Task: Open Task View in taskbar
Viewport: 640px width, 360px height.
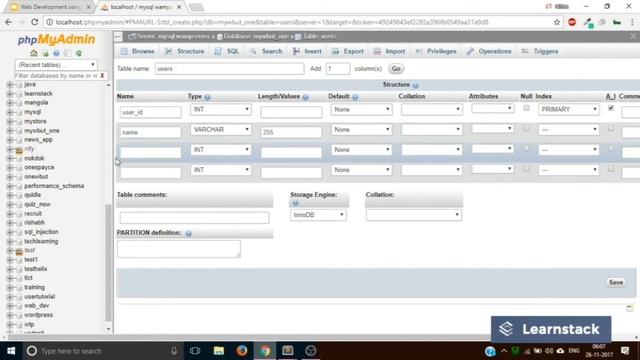Action: (x=195, y=351)
